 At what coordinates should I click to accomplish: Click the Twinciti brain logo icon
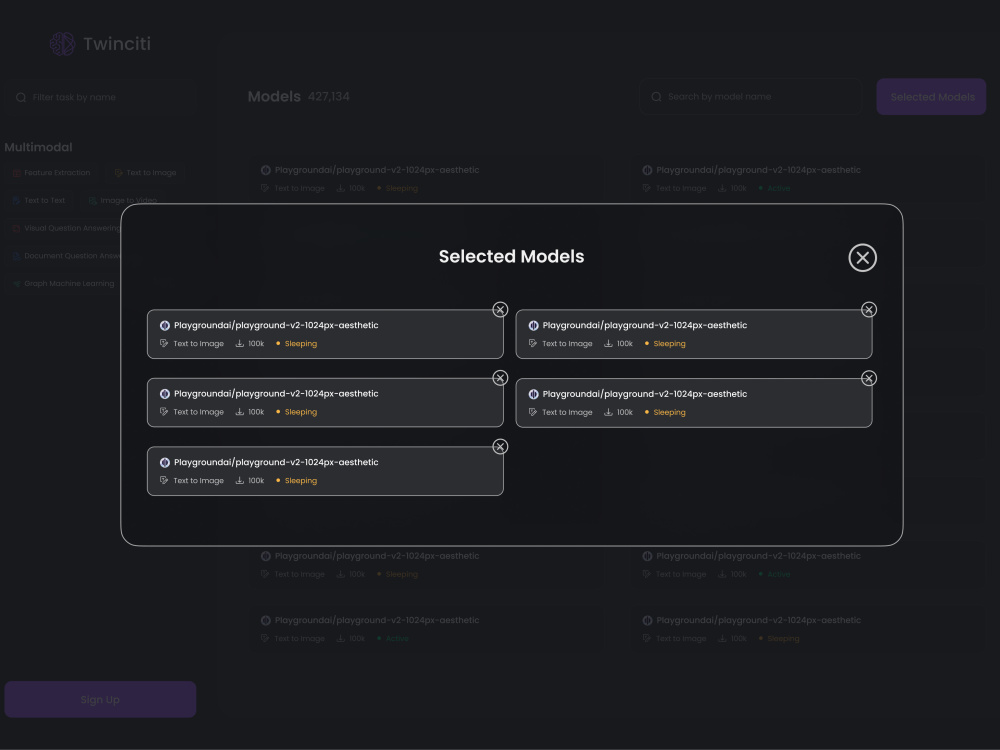pyautogui.click(x=62, y=44)
